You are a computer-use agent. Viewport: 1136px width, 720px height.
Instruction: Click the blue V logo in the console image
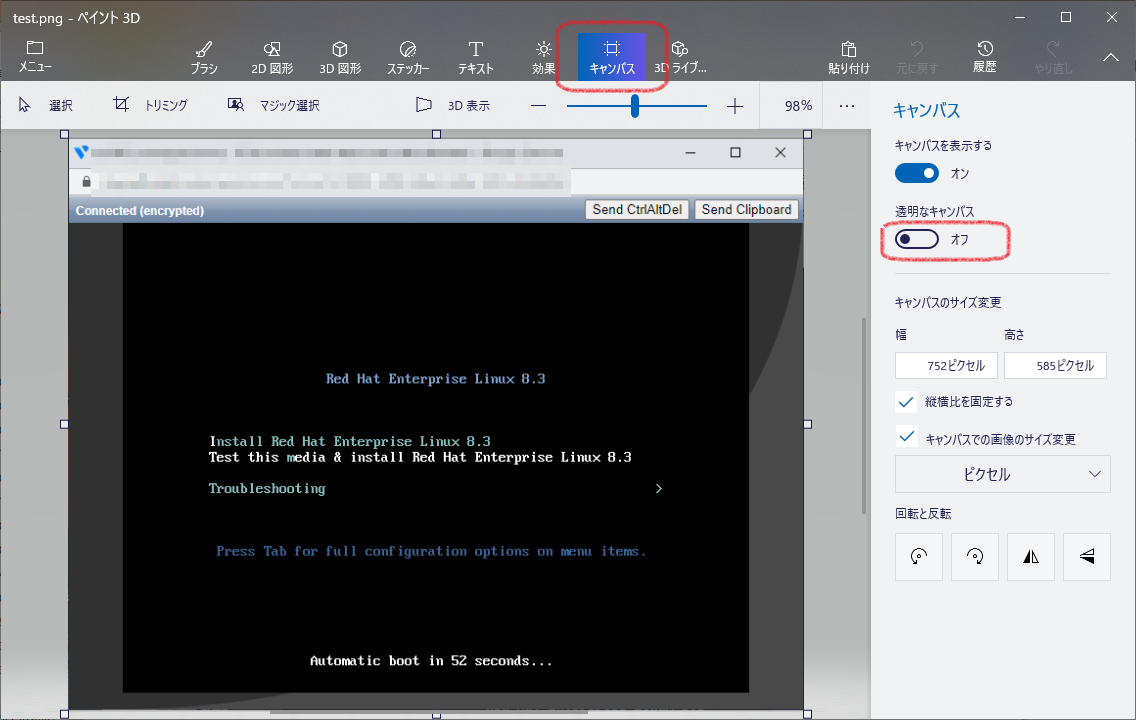point(81,152)
